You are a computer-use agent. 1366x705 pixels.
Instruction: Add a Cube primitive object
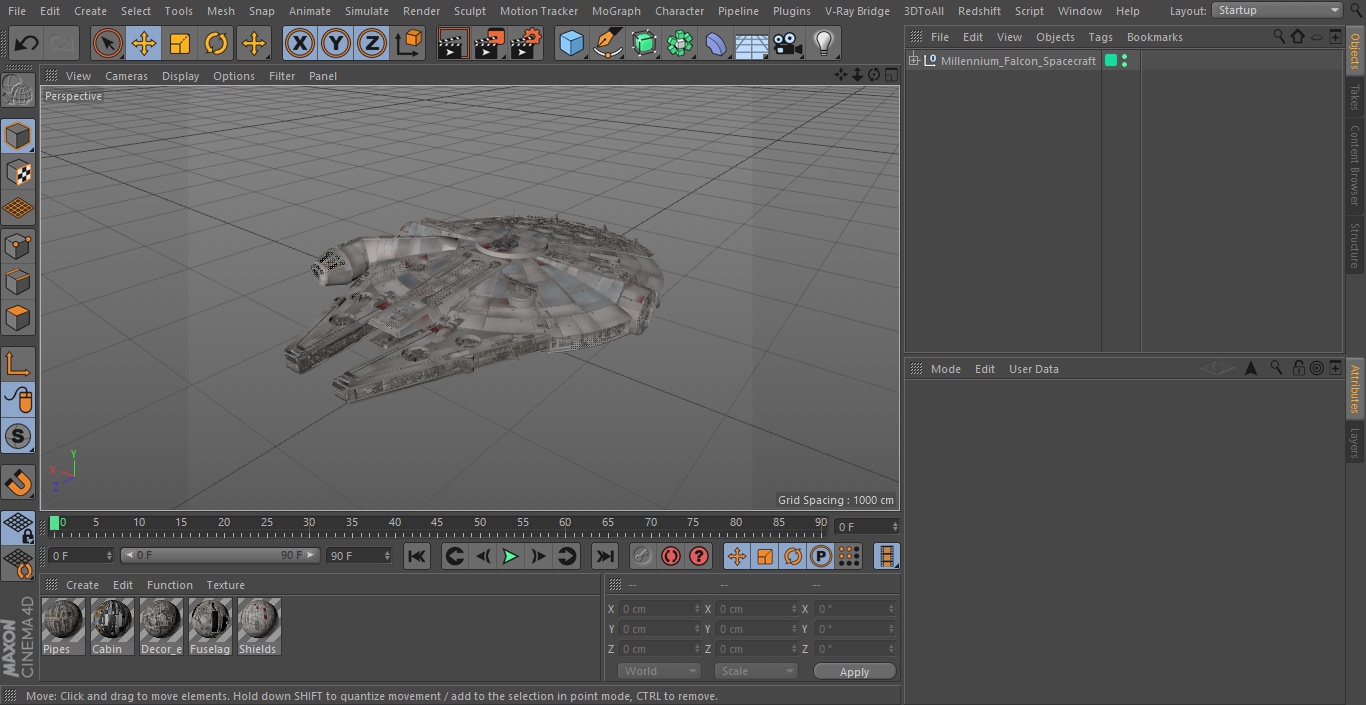571,43
